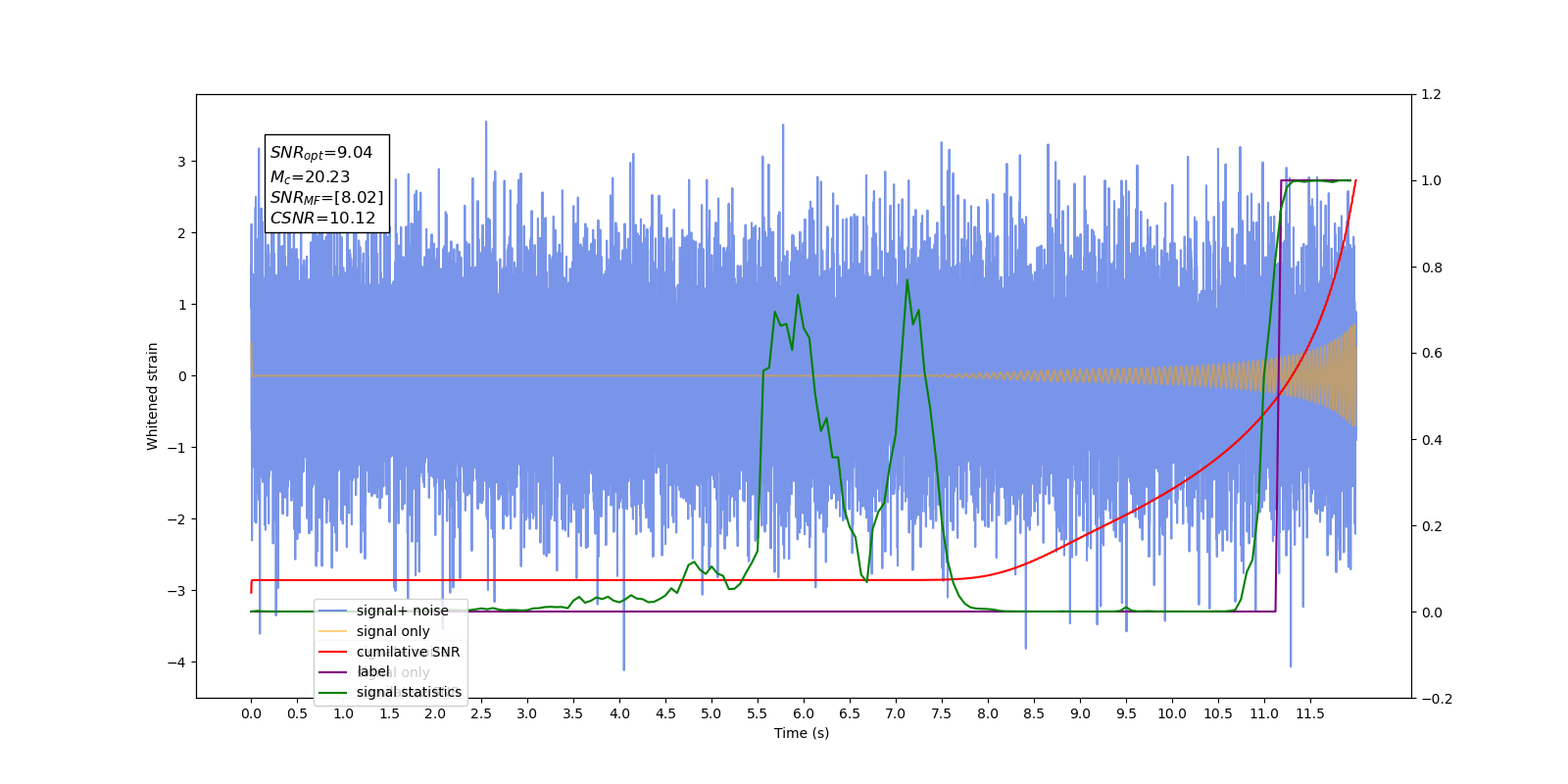Click the 0 tick on left strain axis
The width and height of the screenshot is (1568, 784).
pos(181,376)
